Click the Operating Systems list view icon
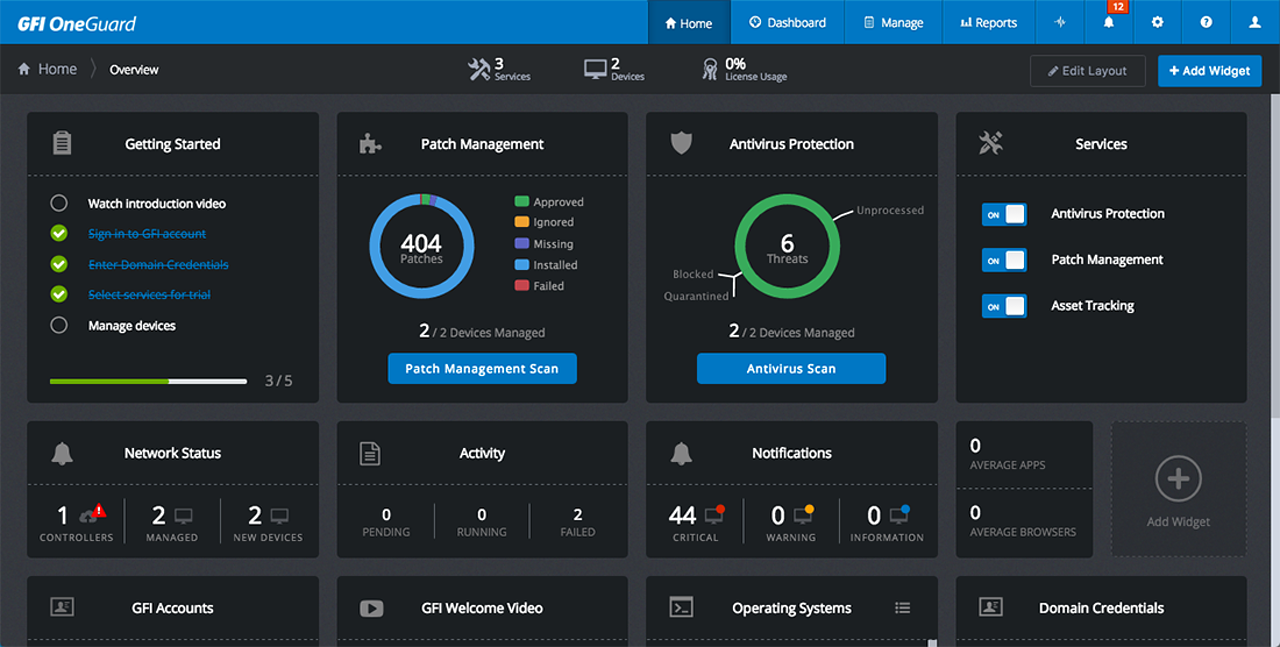This screenshot has height=647, width=1280. [902, 608]
